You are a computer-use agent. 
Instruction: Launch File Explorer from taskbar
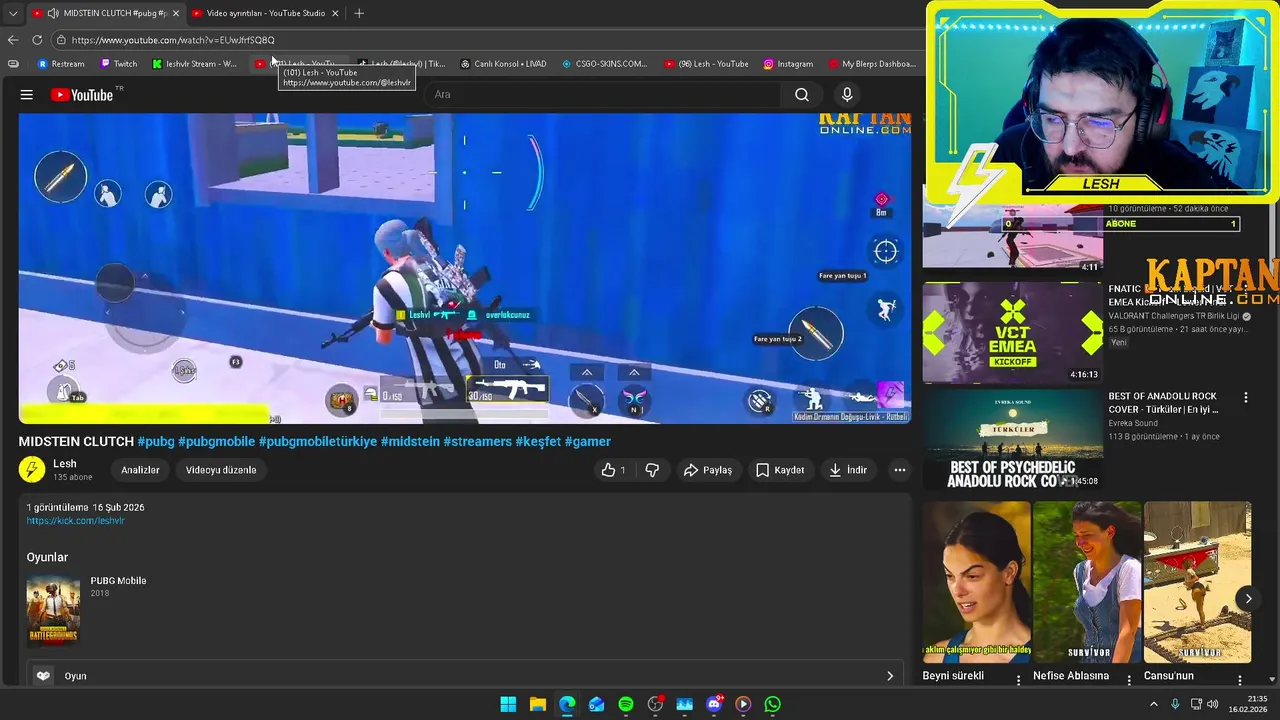[537, 704]
